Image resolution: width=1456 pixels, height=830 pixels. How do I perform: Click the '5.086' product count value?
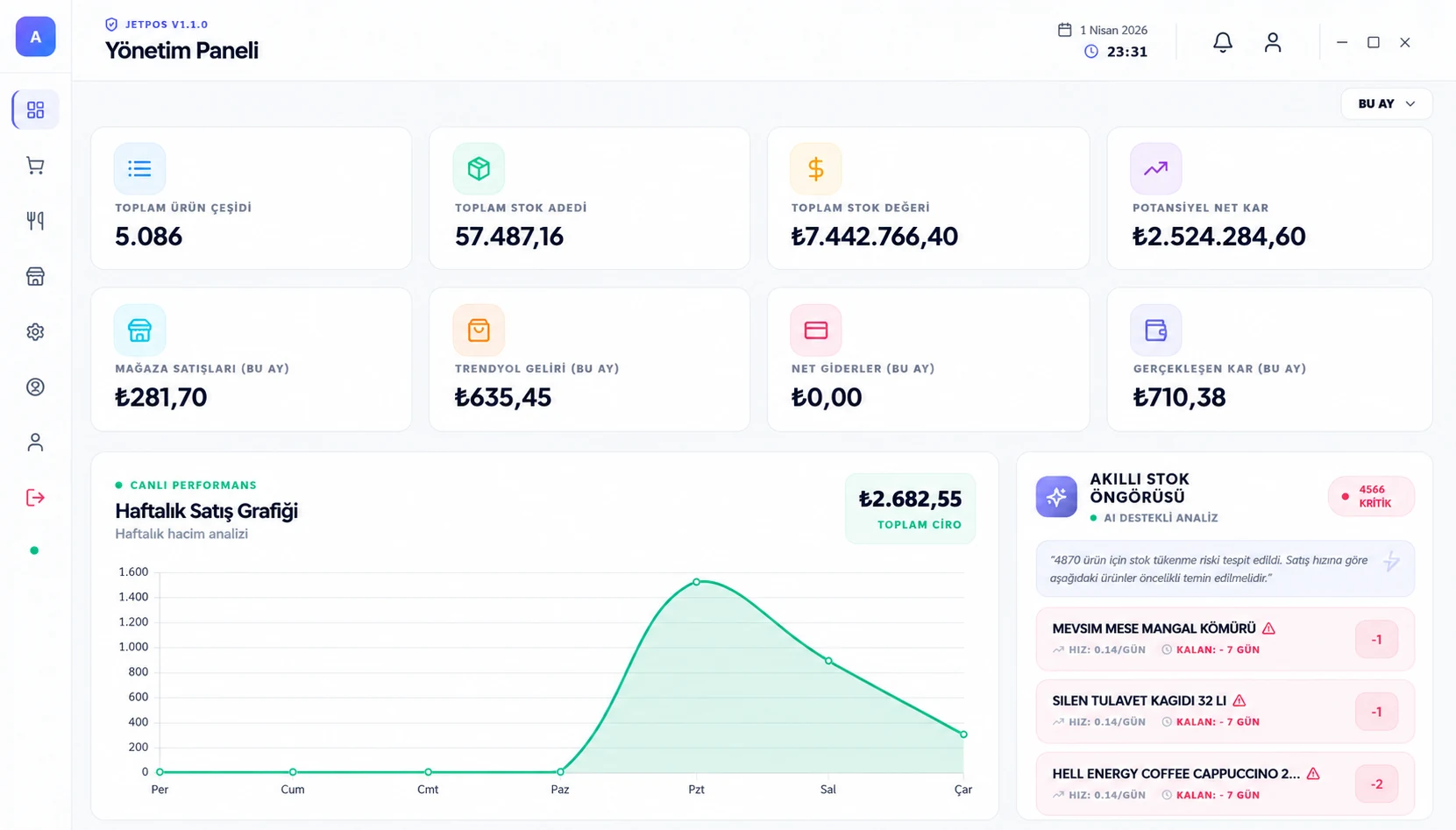pyautogui.click(x=148, y=237)
